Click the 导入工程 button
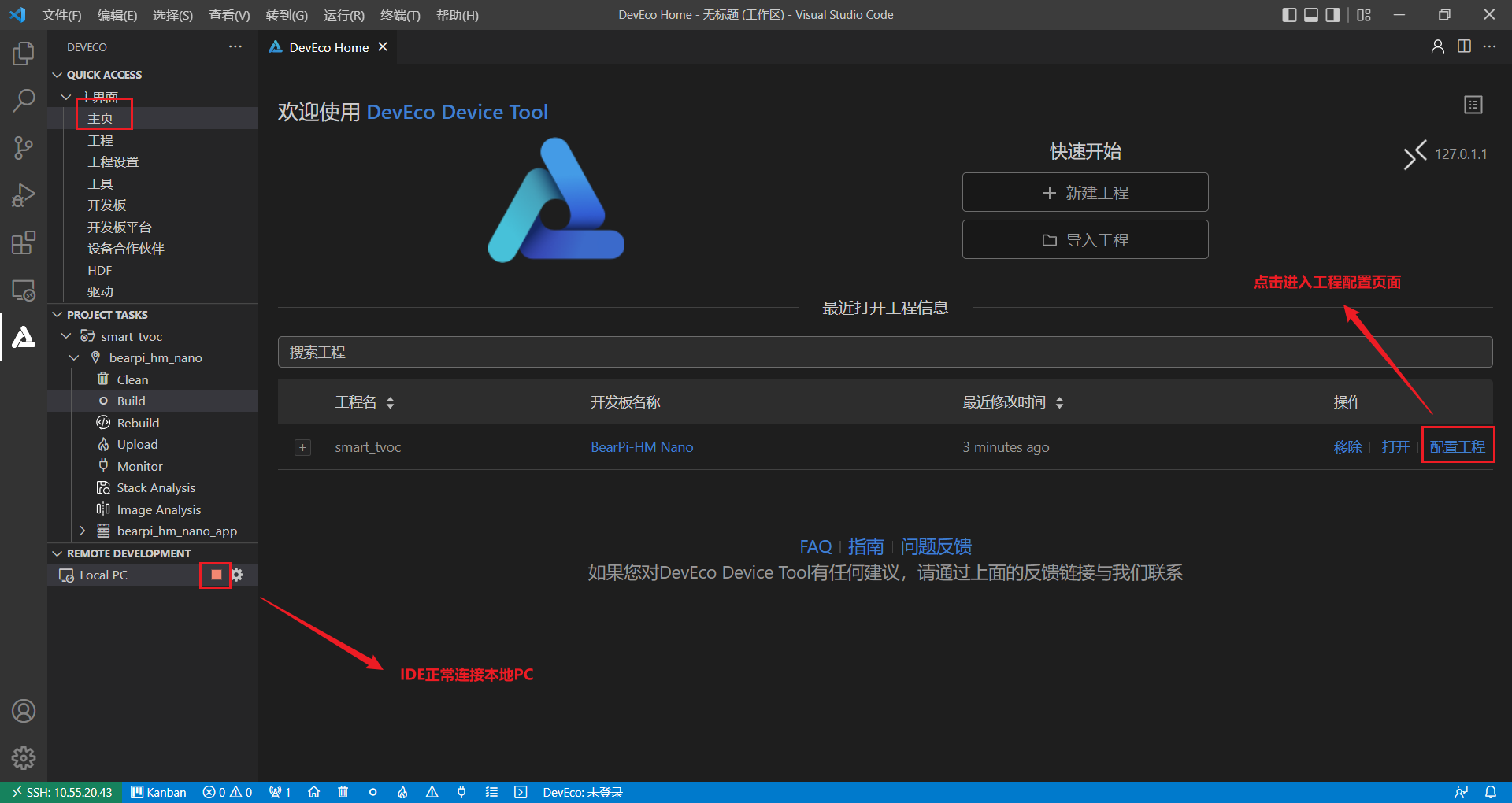This screenshot has height=803, width=1512. coord(1085,240)
